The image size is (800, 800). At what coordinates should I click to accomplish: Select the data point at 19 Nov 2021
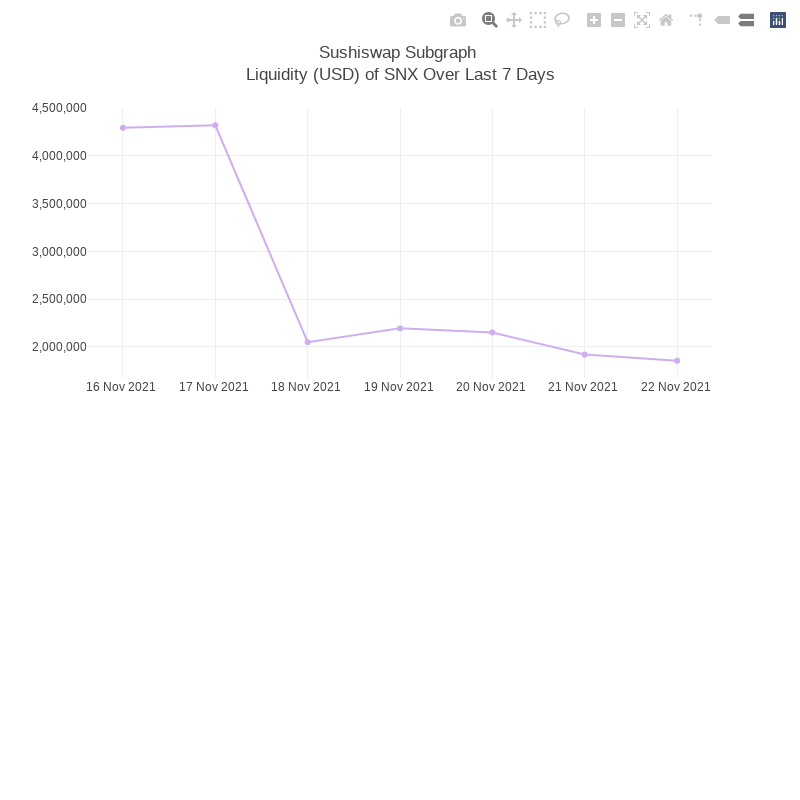point(400,328)
